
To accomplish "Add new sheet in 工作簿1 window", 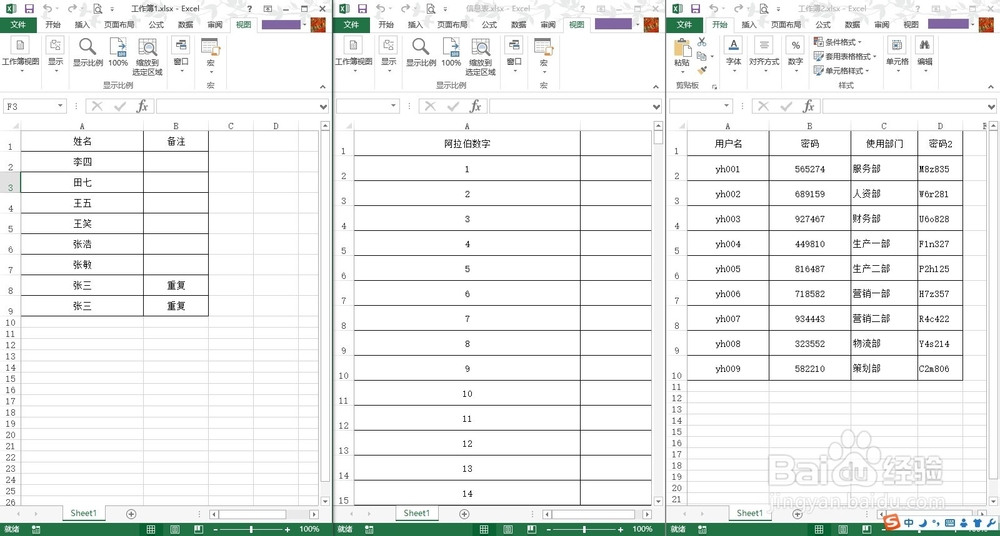I will coord(131,513).
